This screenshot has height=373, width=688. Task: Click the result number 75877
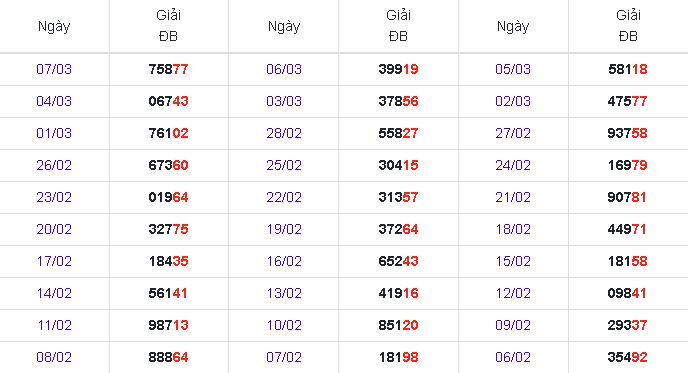point(168,69)
